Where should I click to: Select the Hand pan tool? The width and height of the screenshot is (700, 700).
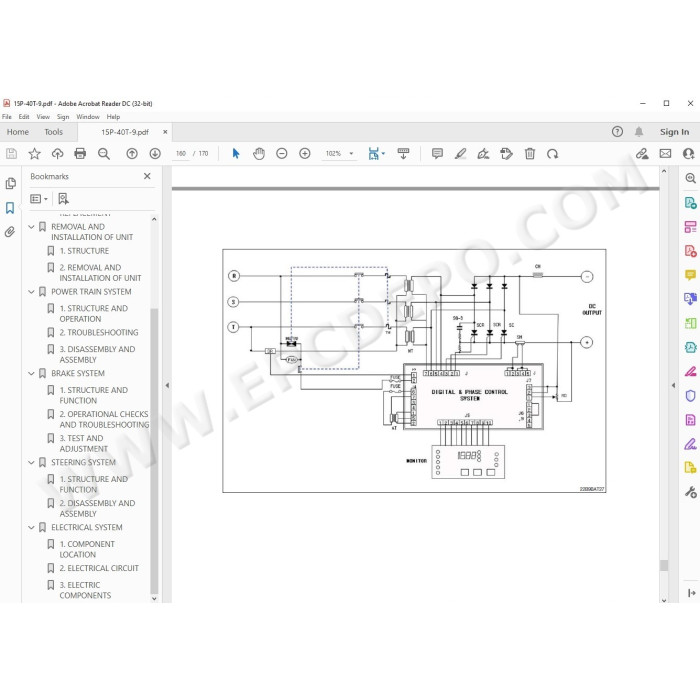(x=258, y=154)
